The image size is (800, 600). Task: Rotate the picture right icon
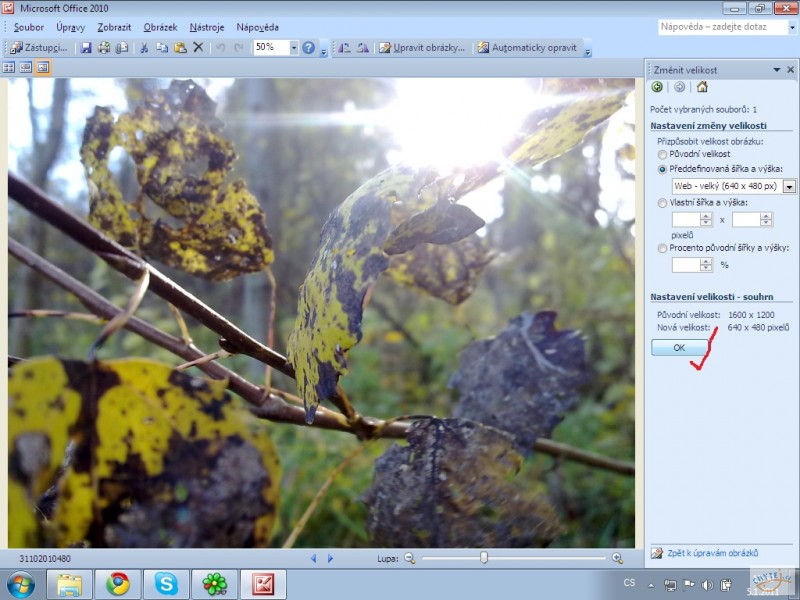(363, 48)
